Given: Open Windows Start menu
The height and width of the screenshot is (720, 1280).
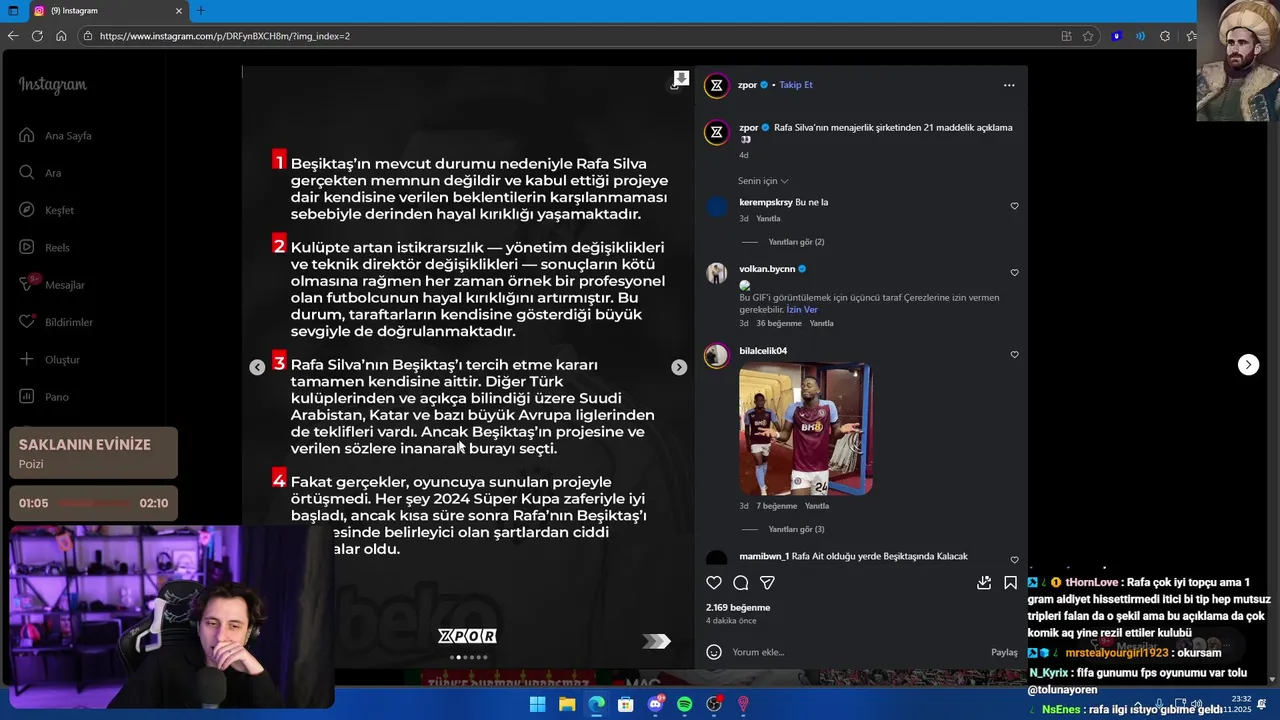Looking at the screenshot, I should click(537, 704).
